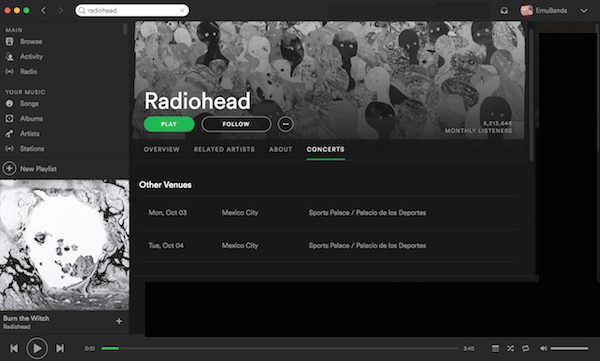Toggle repeat mode
The height and width of the screenshot is (361, 600).
(x=526, y=348)
